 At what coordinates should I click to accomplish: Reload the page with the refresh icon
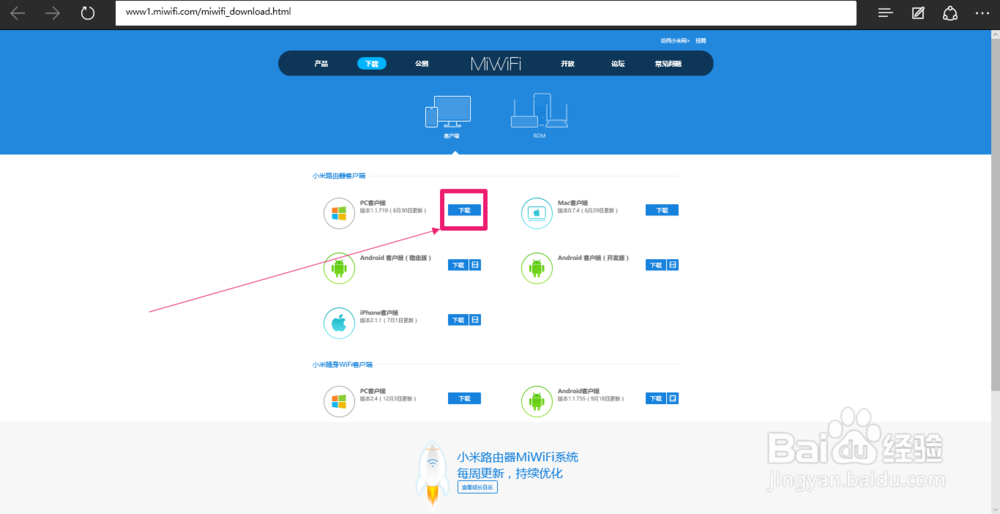pos(88,13)
